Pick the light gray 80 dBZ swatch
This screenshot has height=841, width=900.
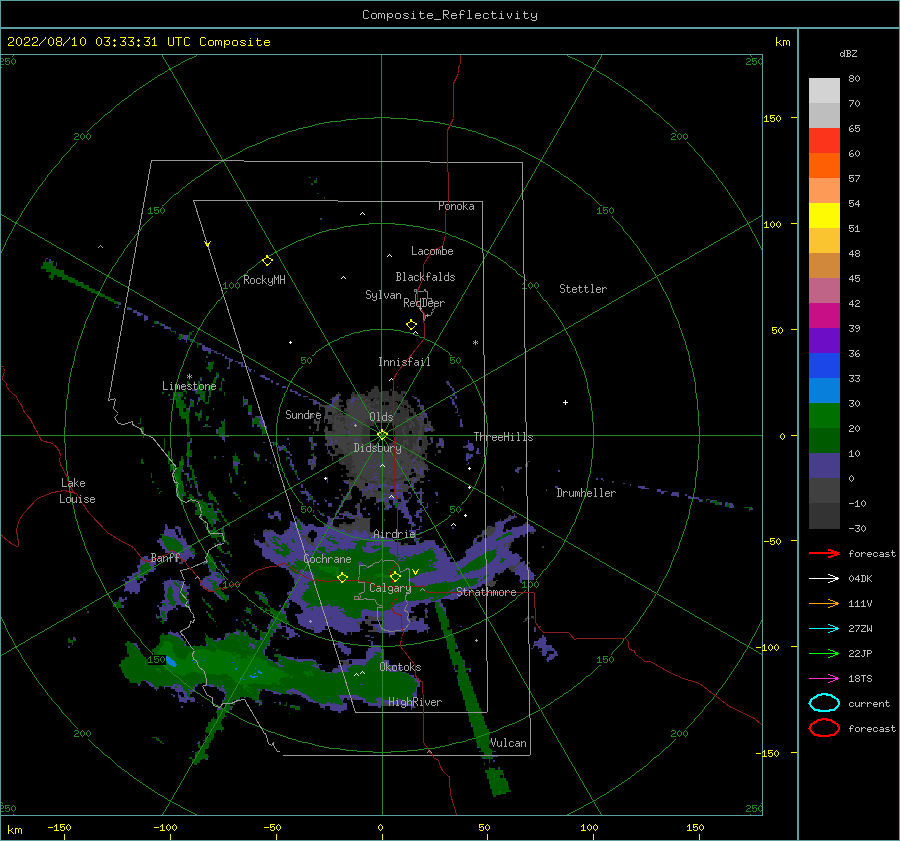(x=824, y=91)
